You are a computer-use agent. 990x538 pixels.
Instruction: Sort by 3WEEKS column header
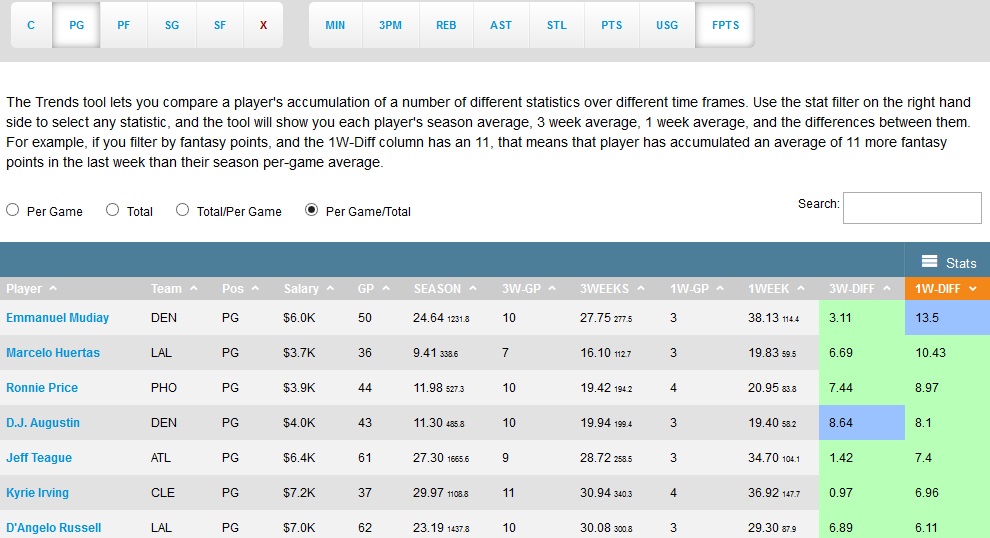[x=612, y=289]
